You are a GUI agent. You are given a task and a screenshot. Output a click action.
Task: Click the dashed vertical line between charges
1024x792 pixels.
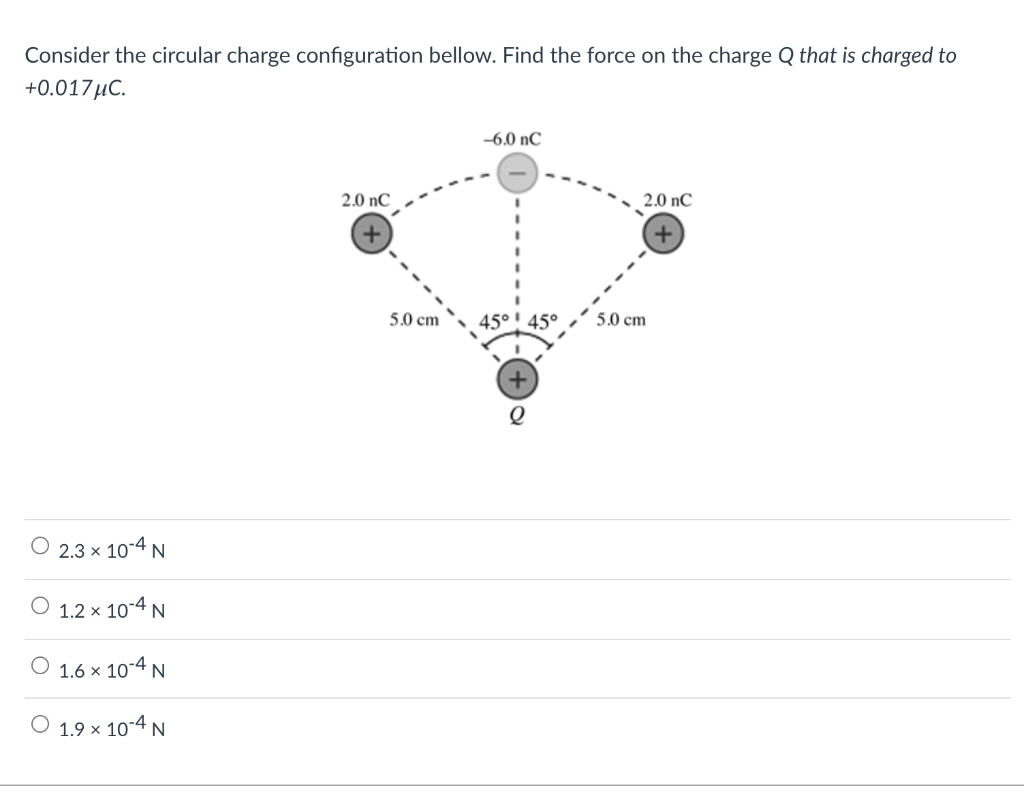pos(517,260)
